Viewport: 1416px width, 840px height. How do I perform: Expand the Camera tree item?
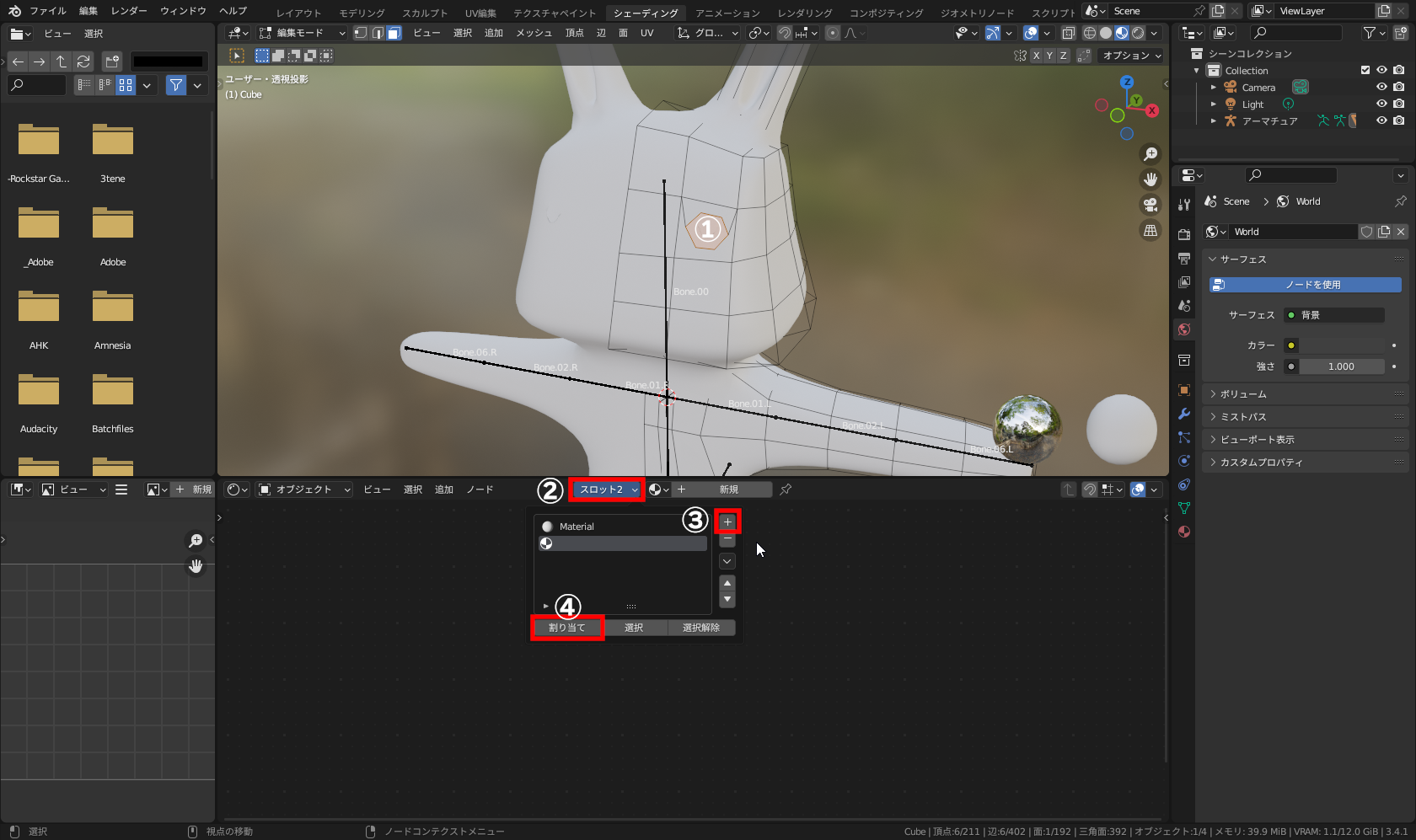coord(1214,87)
